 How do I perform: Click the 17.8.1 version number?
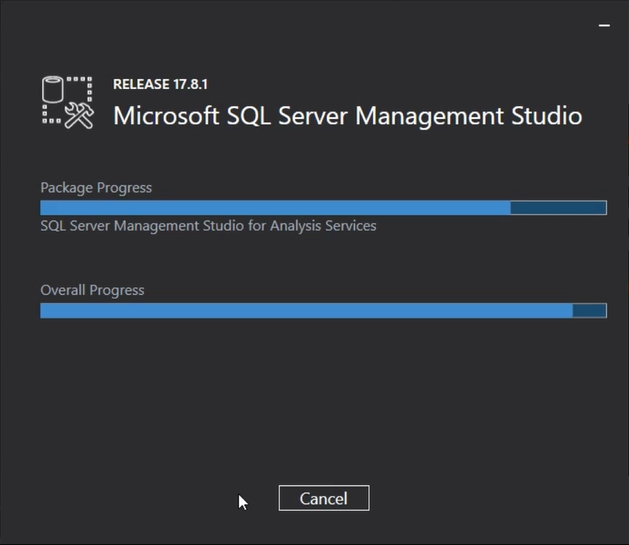(192, 85)
